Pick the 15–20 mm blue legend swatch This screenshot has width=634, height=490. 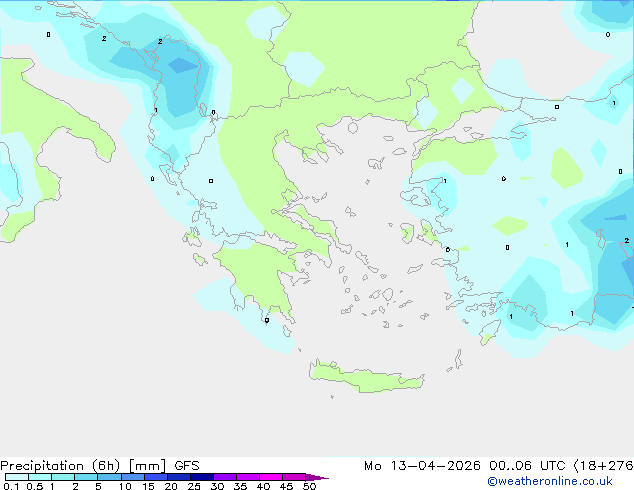coord(156,477)
